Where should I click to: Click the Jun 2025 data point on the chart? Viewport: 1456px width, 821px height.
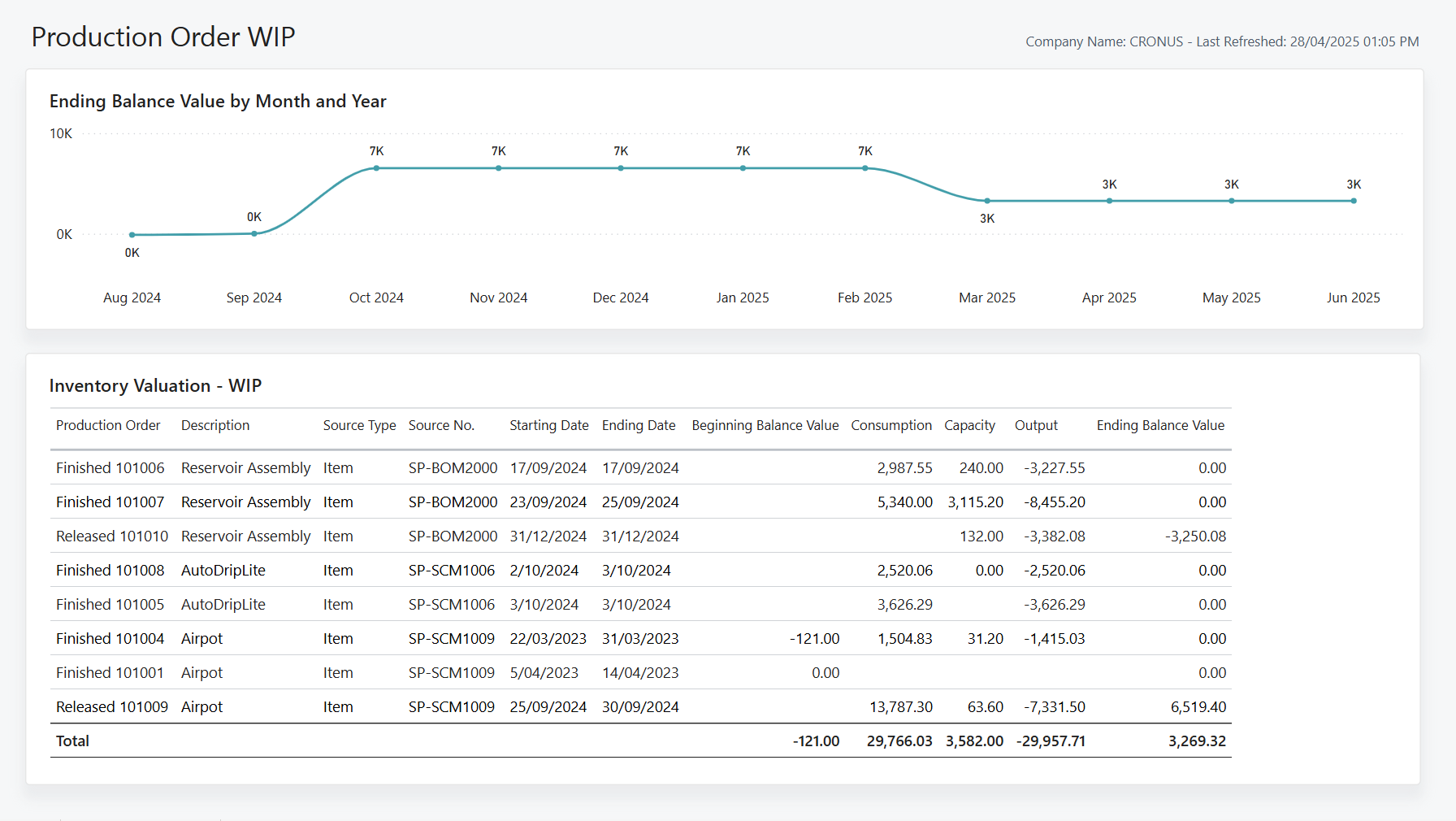point(1354,200)
